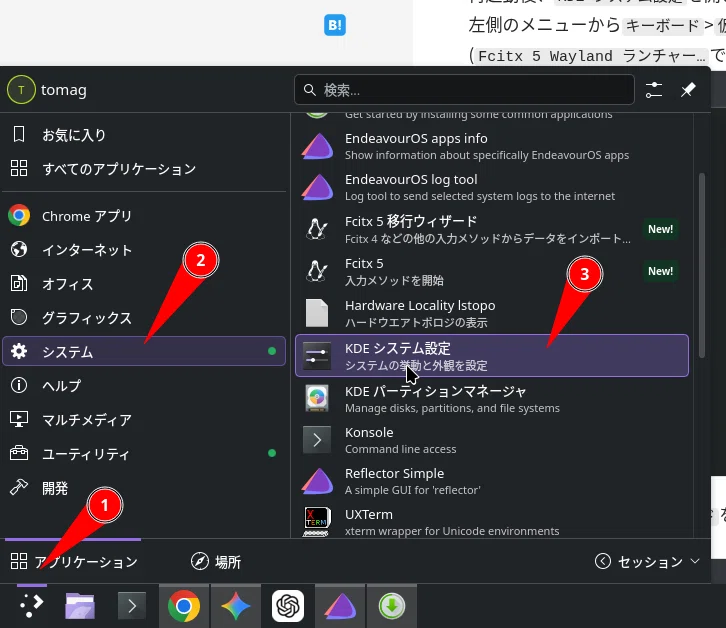Open Fcitx 5 移行ウィザード entry
The height and width of the screenshot is (628, 726).
coord(492,229)
